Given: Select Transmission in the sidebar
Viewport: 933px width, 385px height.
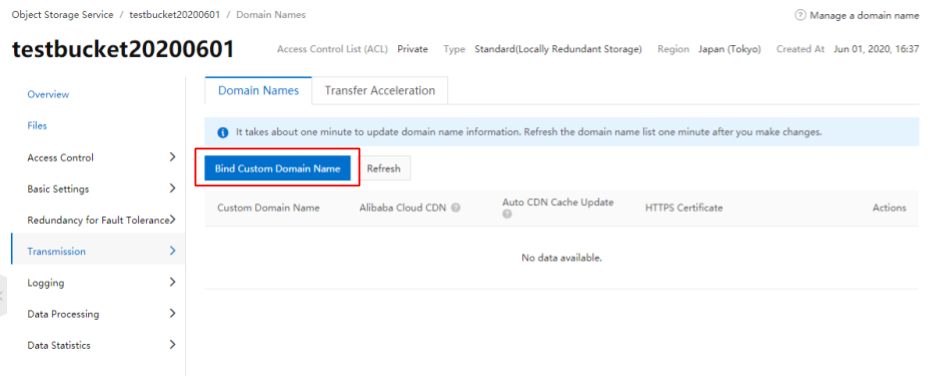Looking at the screenshot, I should (x=57, y=251).
